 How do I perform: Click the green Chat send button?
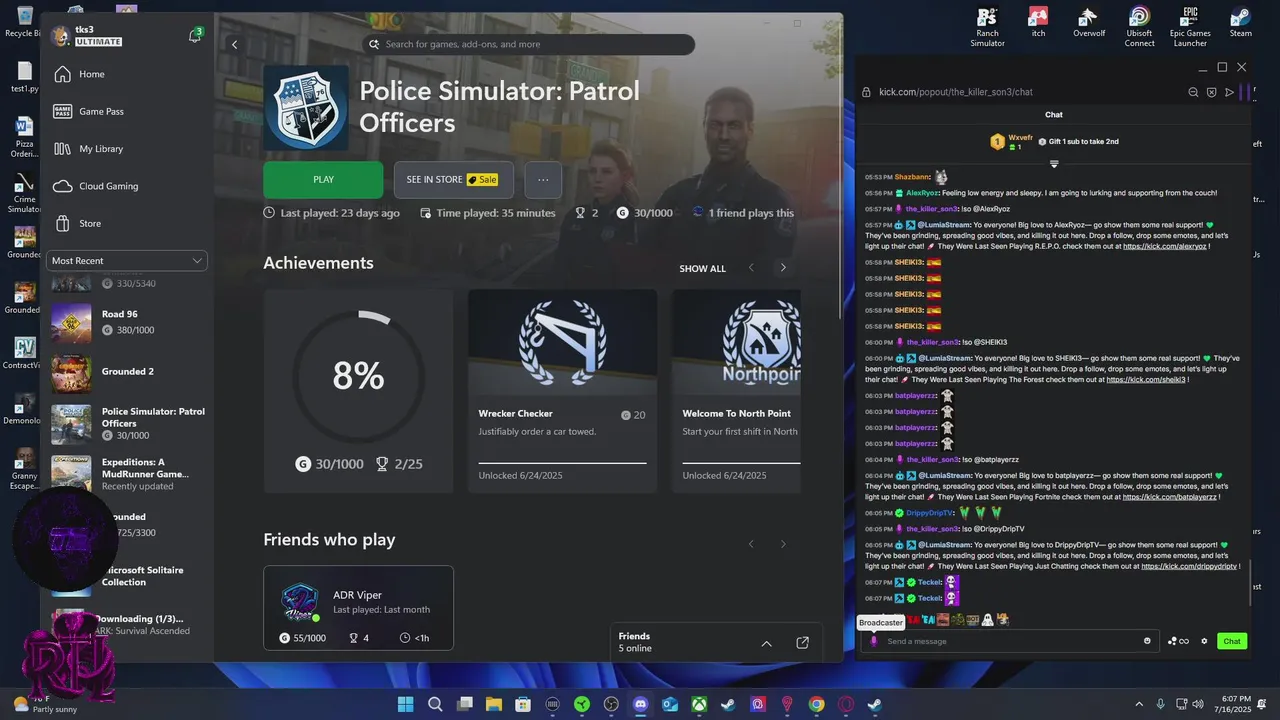pos(1232,641)
